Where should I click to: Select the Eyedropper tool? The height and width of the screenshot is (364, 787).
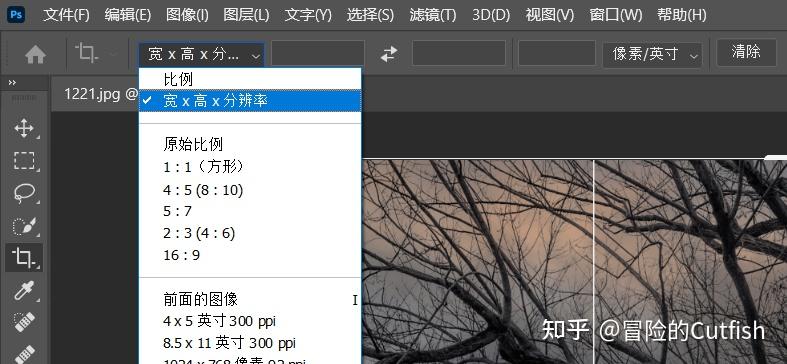24,291
